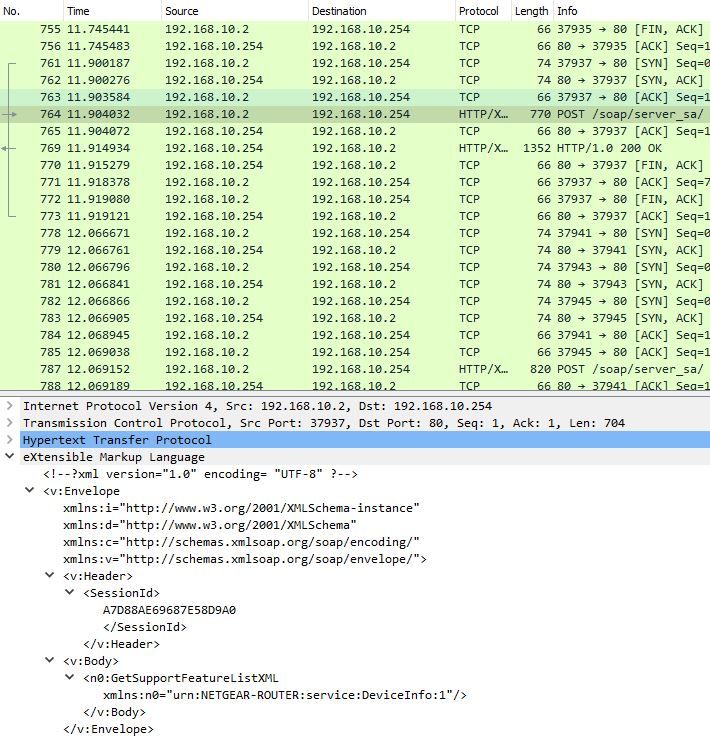This screenshot has width=710, height=751.
Task: Select packet 784 at time 12.068945
Action: tap(355, 335)
